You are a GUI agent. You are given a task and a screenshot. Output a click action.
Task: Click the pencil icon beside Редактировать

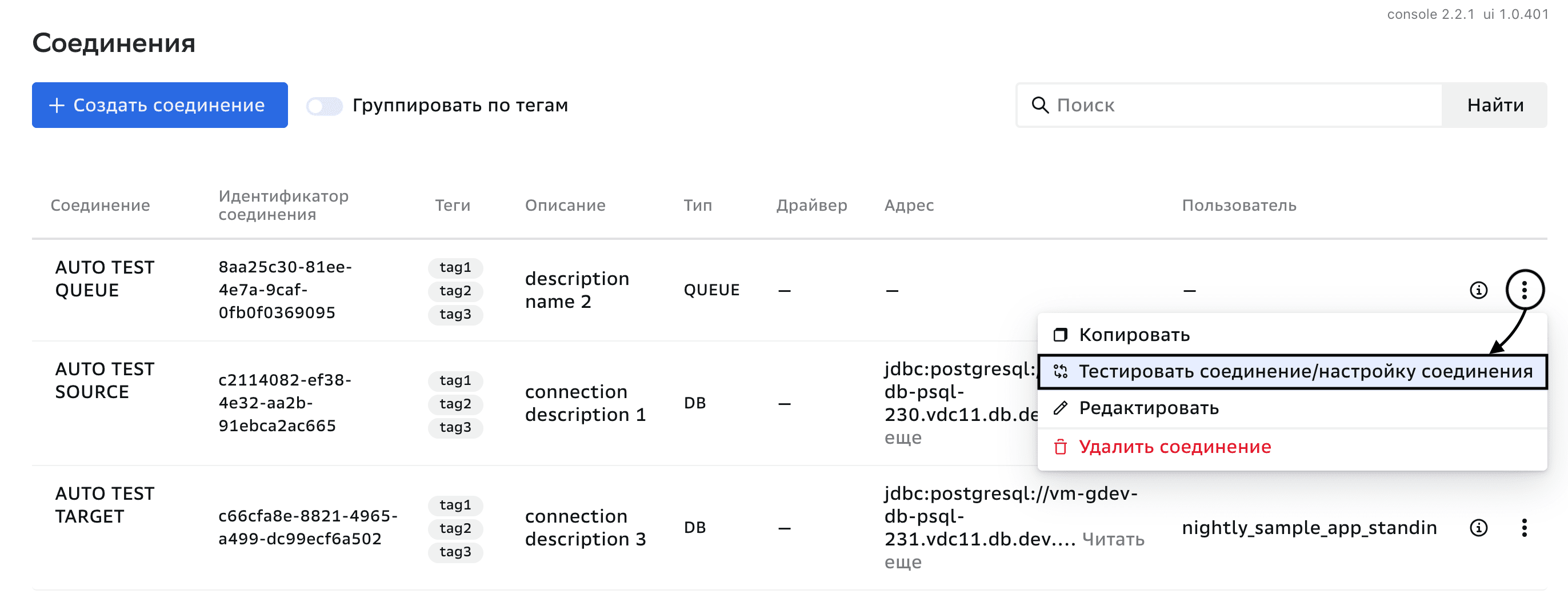(1061, 408)
